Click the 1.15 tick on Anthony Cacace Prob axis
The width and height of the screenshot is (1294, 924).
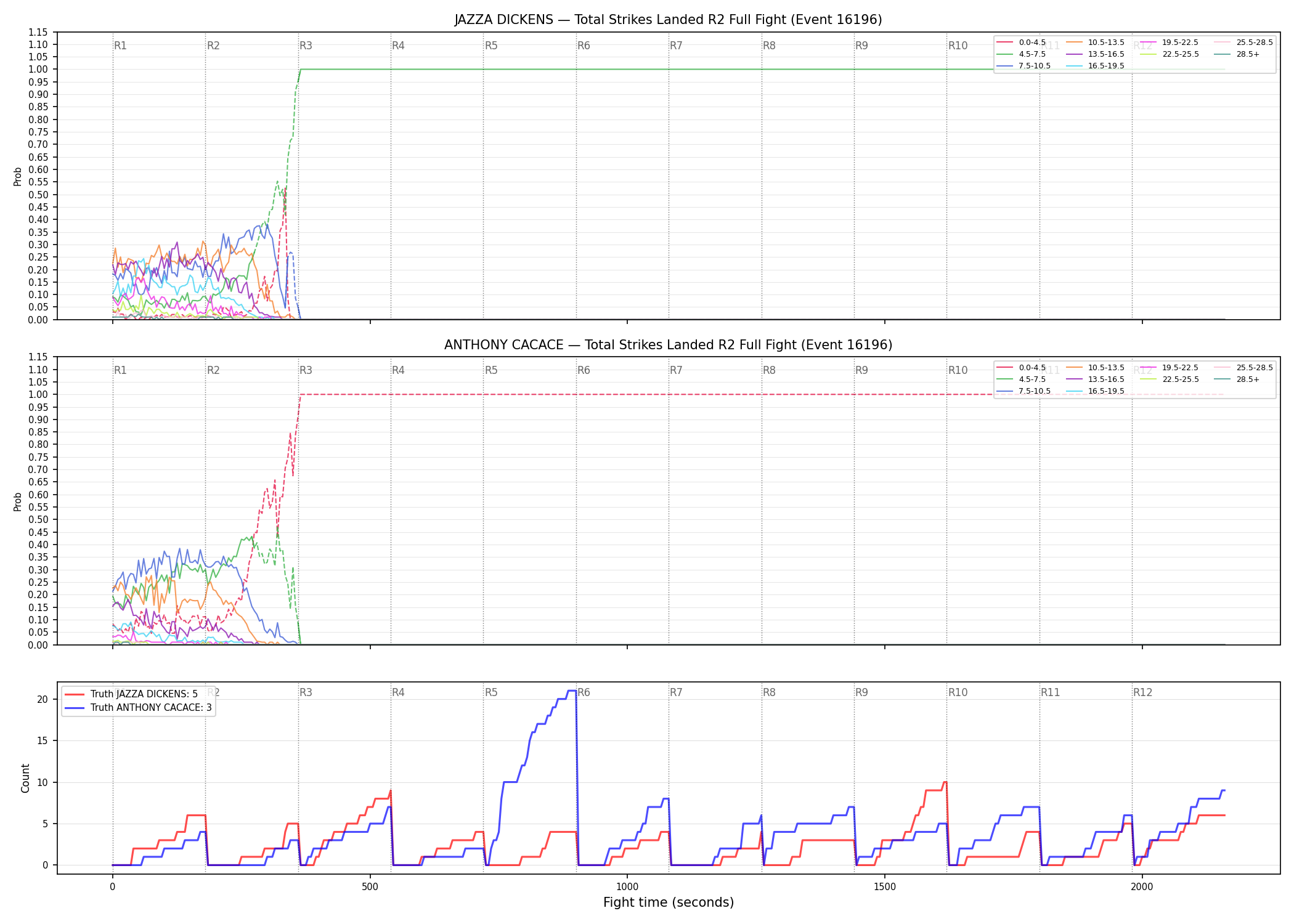38,357
